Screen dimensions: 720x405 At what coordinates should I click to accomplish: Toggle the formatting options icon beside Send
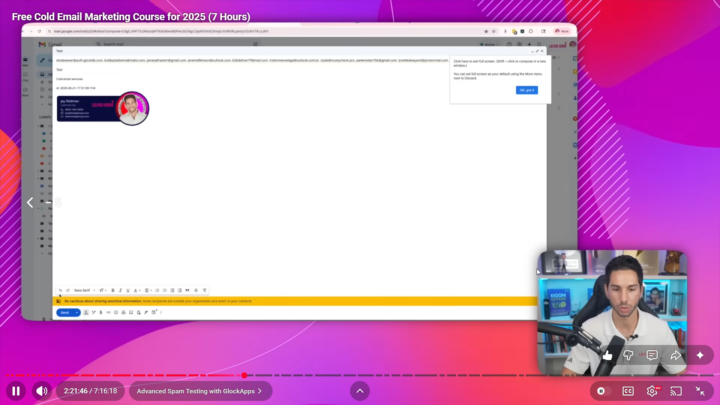(86, 313)
